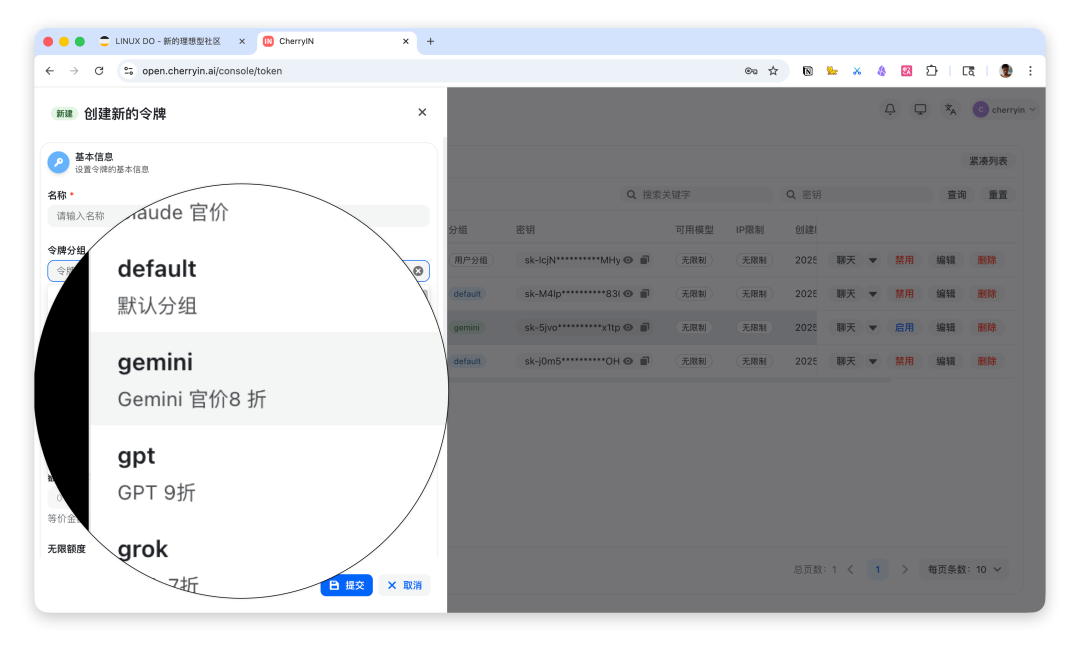Disable the sk-j0m5 token via 禁用
1080x654 pixels.
click(x=904, y=361)
